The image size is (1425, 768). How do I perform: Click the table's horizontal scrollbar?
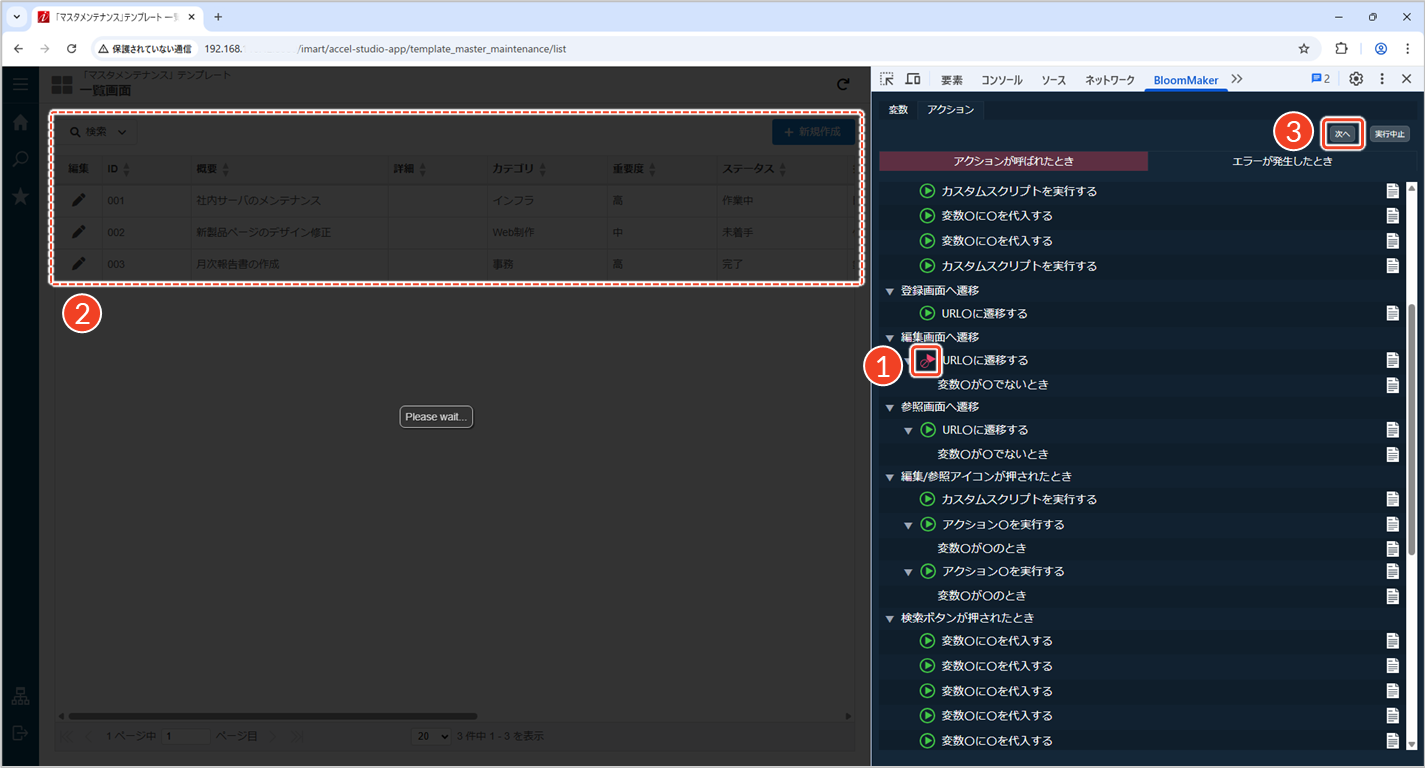272,716
